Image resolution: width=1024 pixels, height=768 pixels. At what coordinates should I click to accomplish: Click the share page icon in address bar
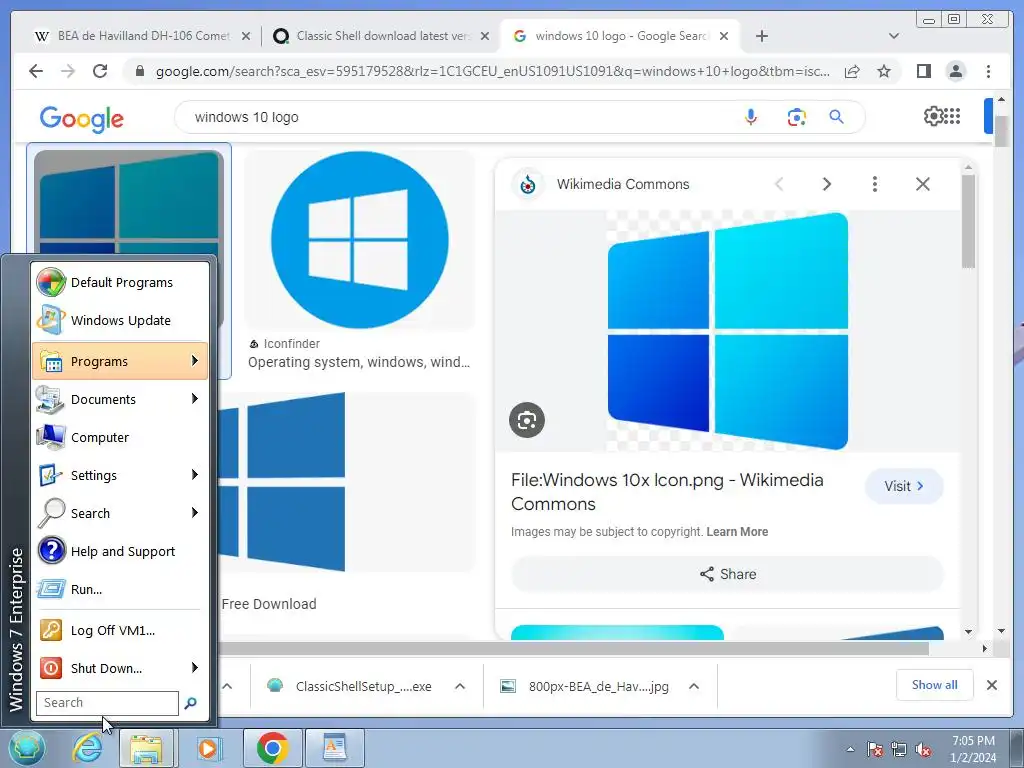pyautogui.click(x=852, y=71)
